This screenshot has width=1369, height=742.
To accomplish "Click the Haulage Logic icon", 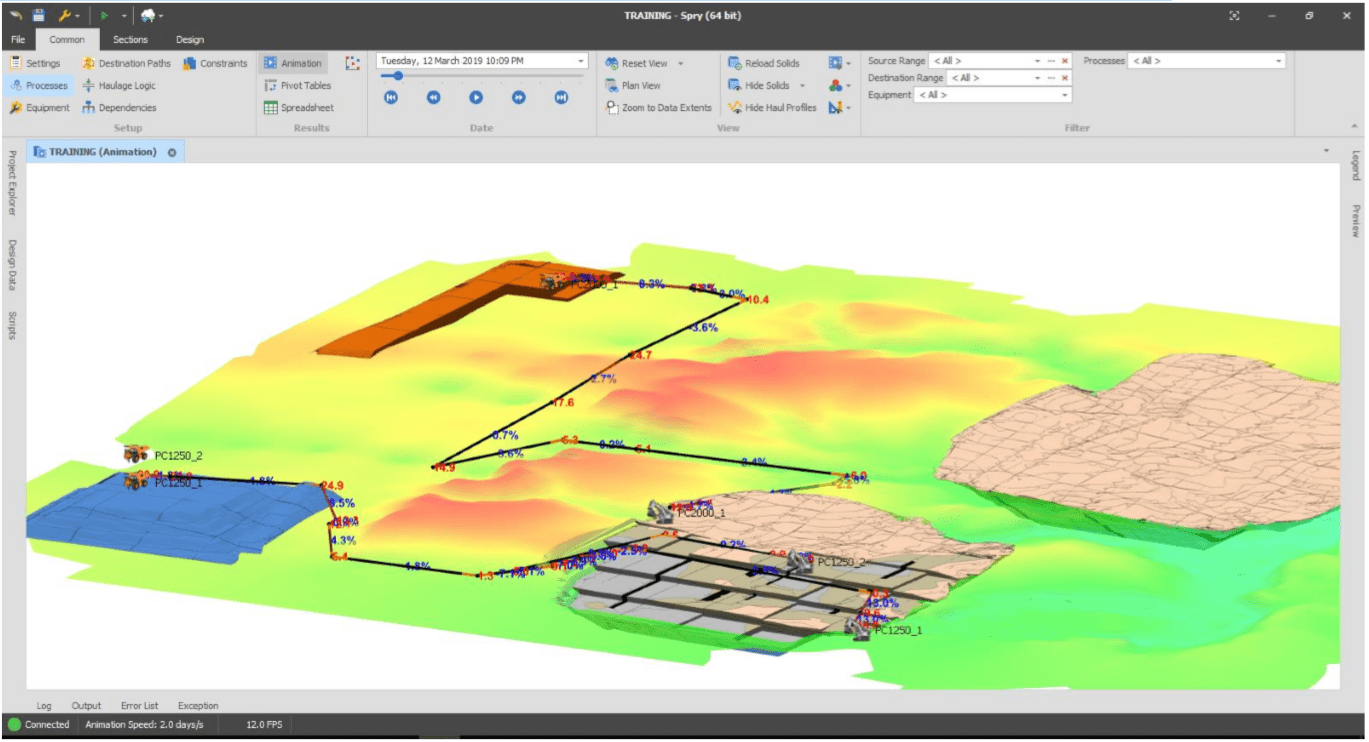I will click(x=89, y=85).
